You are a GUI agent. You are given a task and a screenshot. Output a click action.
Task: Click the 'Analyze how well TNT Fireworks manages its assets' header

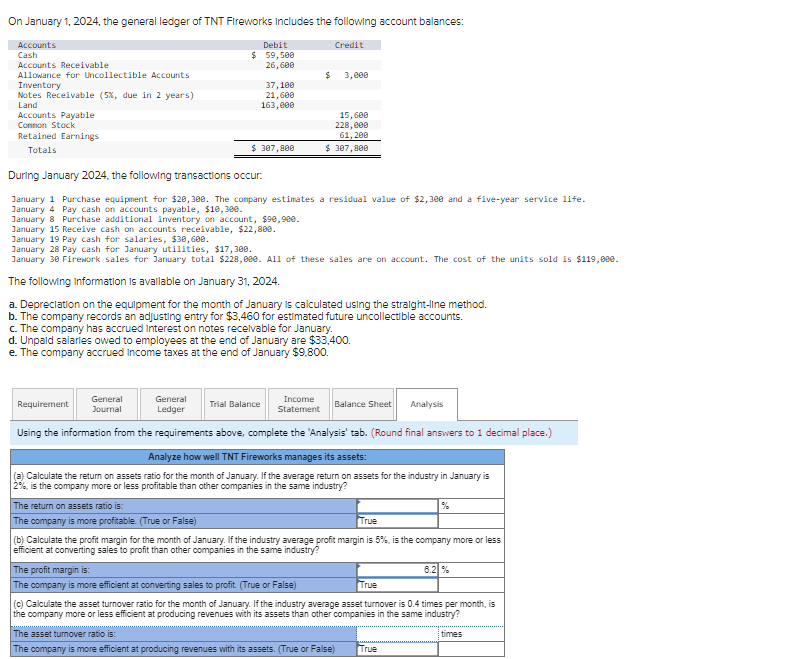click(x=257, y=457)
